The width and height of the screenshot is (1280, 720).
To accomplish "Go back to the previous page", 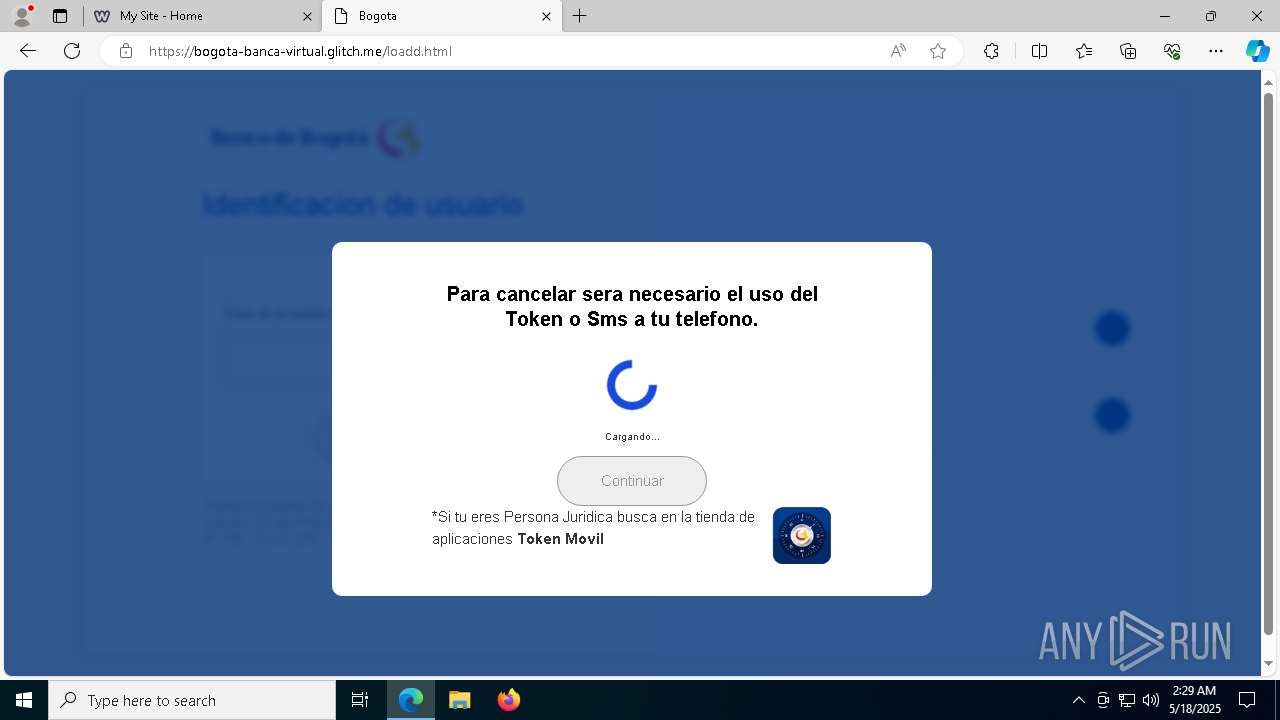I will click(x=28, y=51).
